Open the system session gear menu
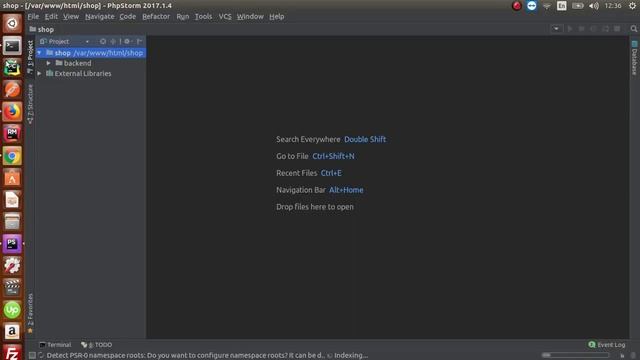This screenshot has height=360, width=640. click(x=633, y=6)
